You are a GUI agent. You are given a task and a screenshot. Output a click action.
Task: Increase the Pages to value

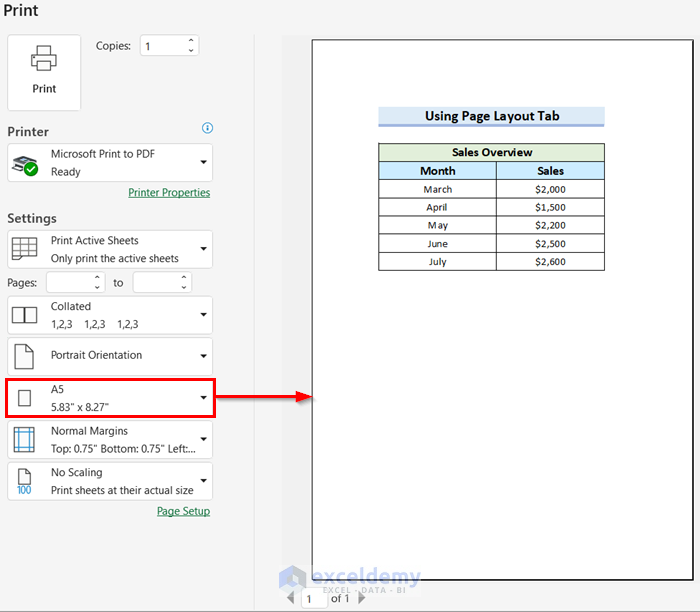click(184, 277)
